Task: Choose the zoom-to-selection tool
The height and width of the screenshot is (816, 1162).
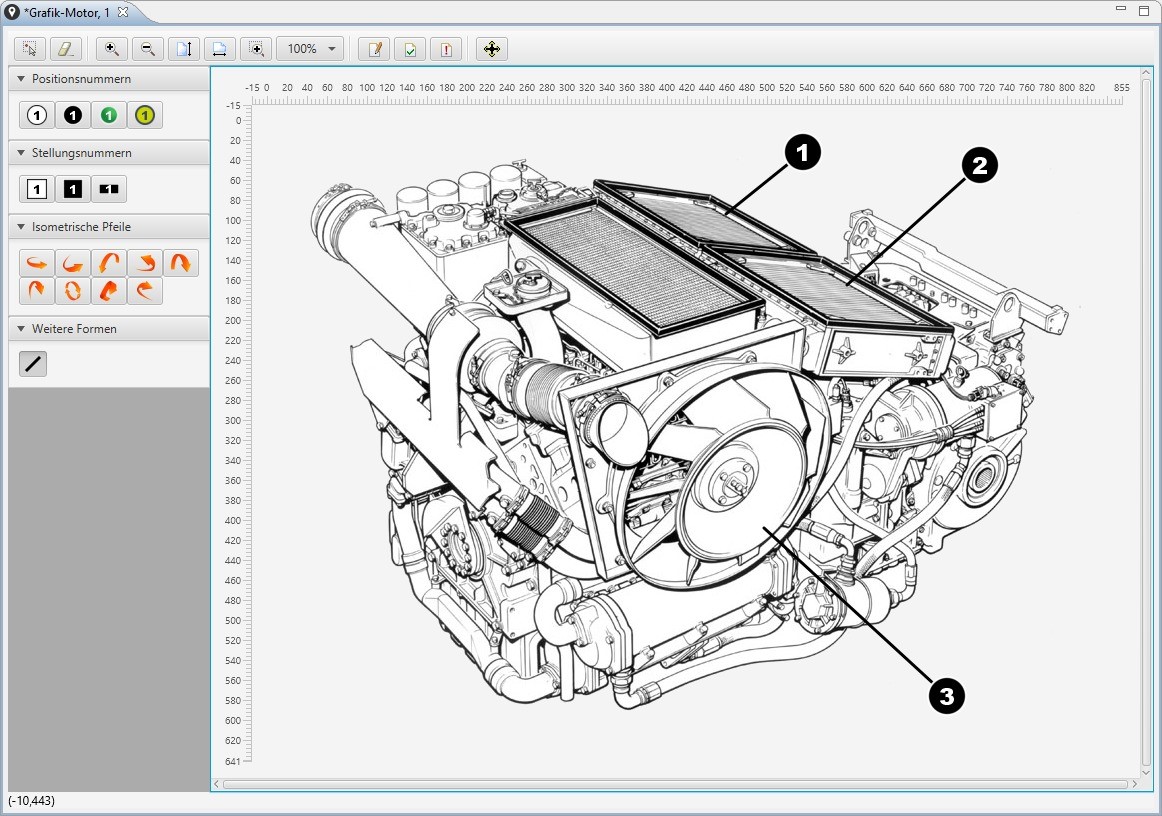Action: click(x=256, y=49)
